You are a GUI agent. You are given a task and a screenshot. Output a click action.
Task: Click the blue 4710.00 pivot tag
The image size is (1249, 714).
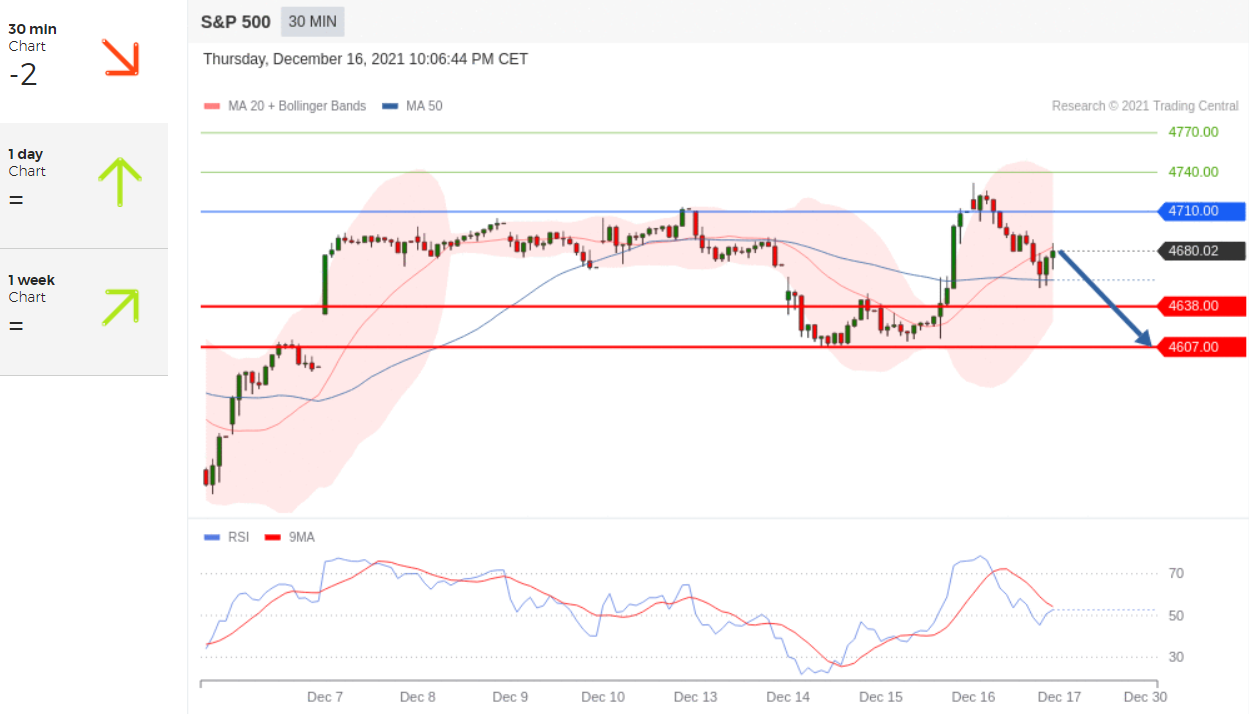pyautogui.click(x=1201, y=211)
